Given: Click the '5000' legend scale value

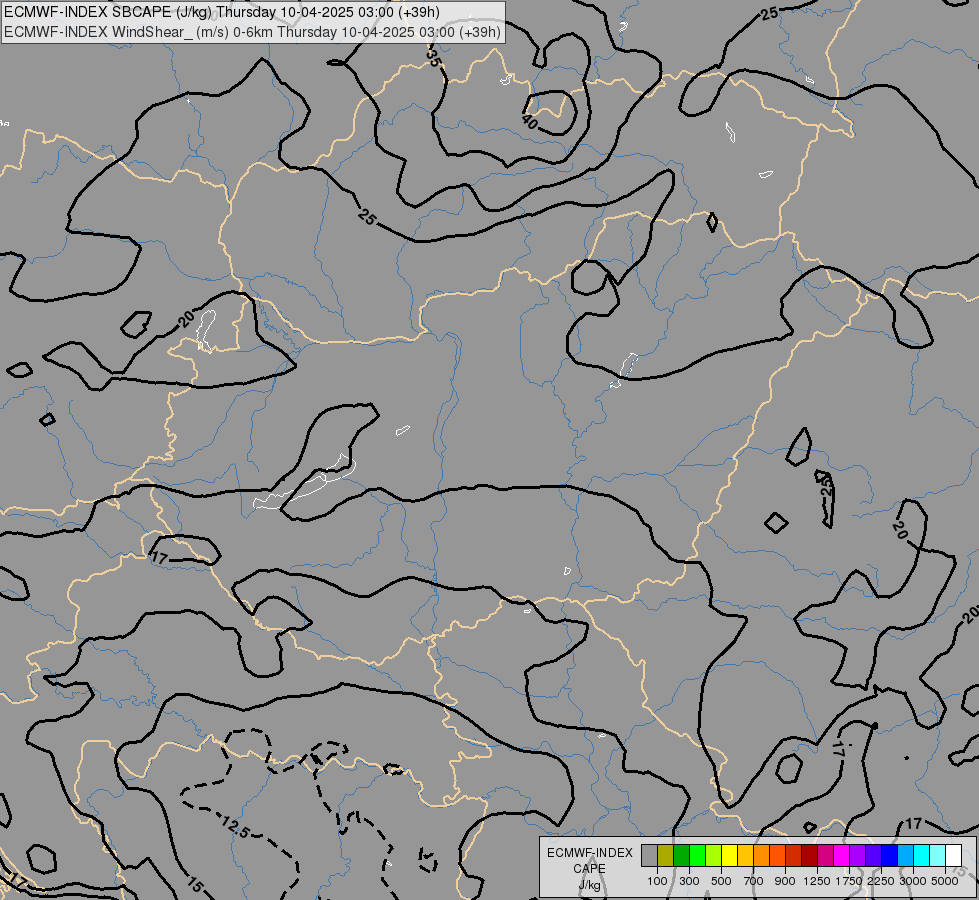Looking at the screenshot, I should [x=945, y=881].
